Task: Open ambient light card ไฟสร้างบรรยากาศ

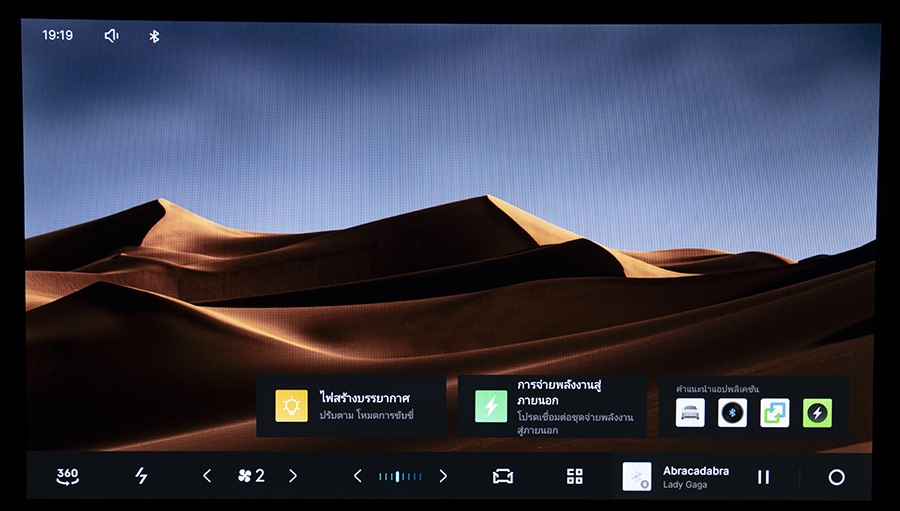Action: (x=350, y=406)
